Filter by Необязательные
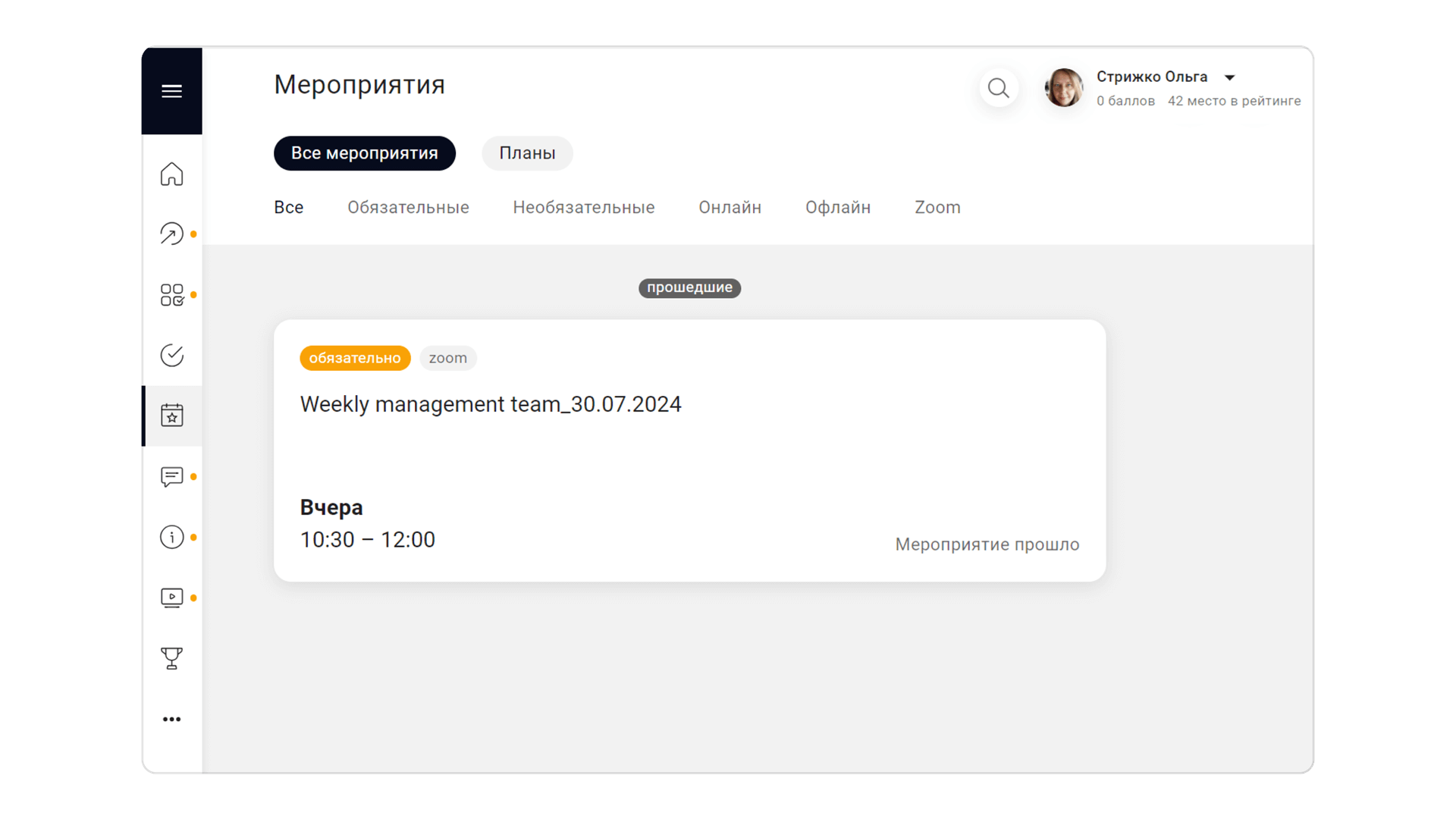Image resolution: width=1456 pixels, height=819 pixels. tap(584, 207)
